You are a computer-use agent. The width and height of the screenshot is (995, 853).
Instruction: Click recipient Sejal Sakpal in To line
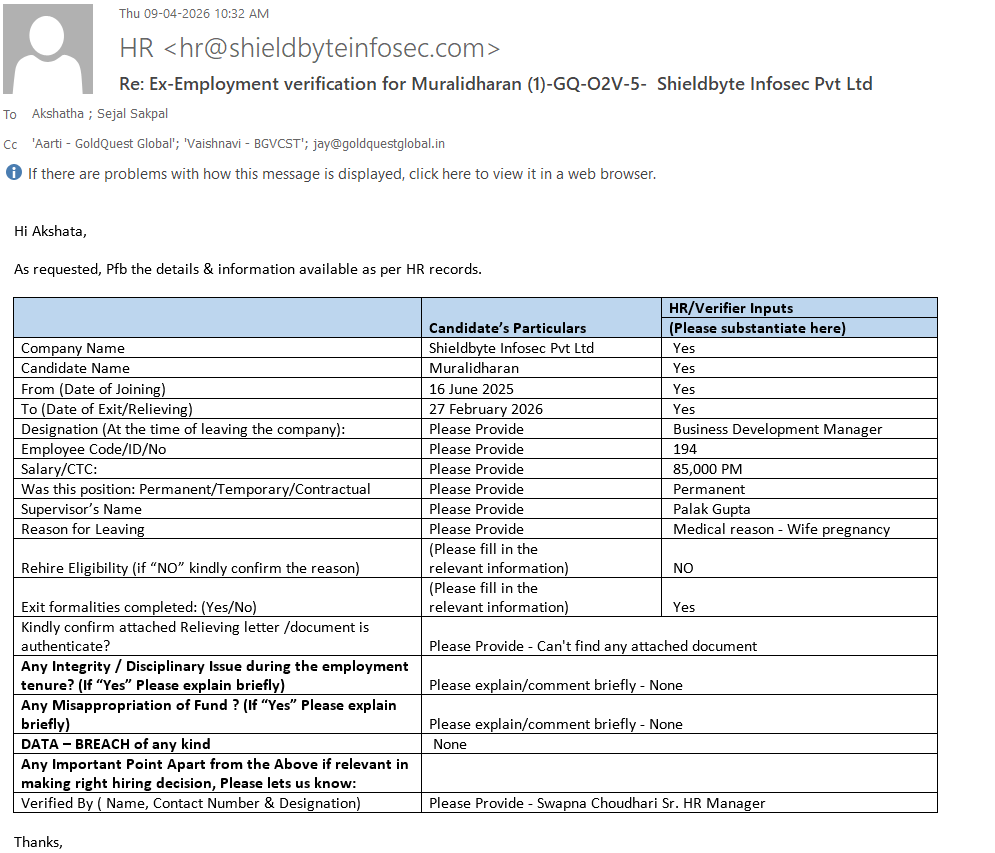click(132, 114)
